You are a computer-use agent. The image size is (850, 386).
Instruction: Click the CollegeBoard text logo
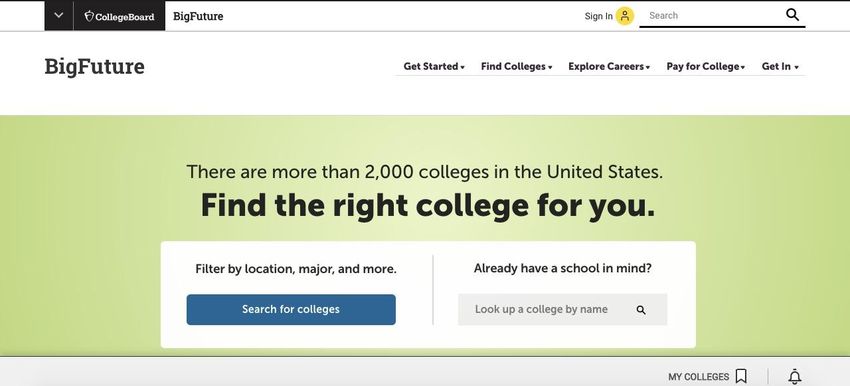coord(125,17)
